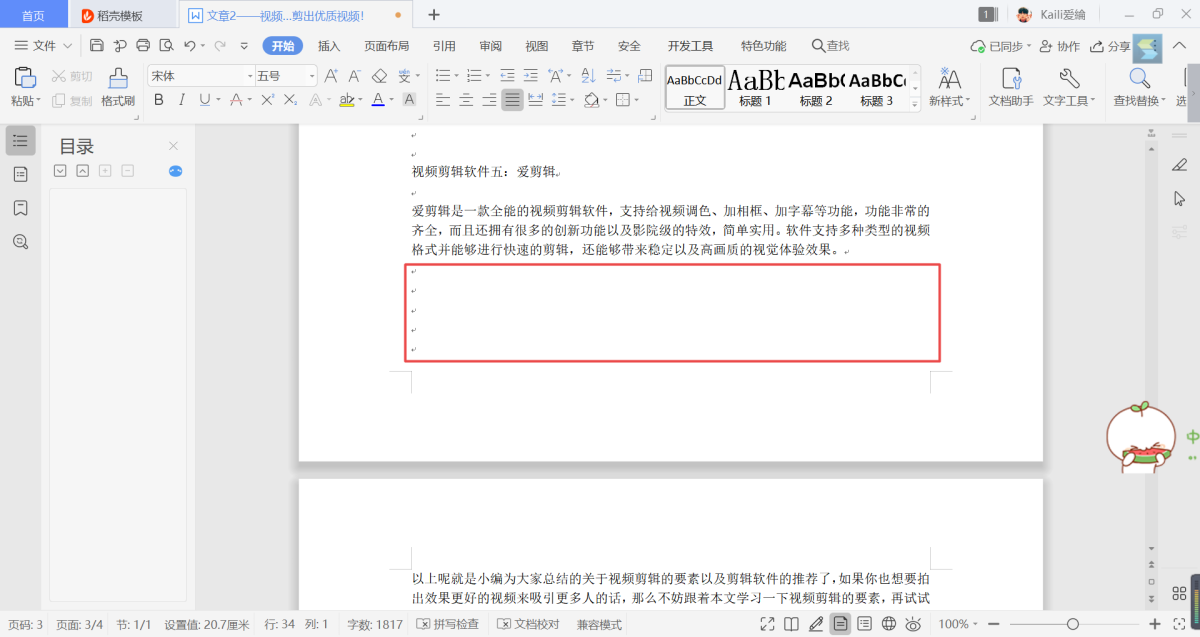Viewport: 1200px width, 637px height.
Task: Click the print icon in quick toolbar
Action: [x=143, y=45]
